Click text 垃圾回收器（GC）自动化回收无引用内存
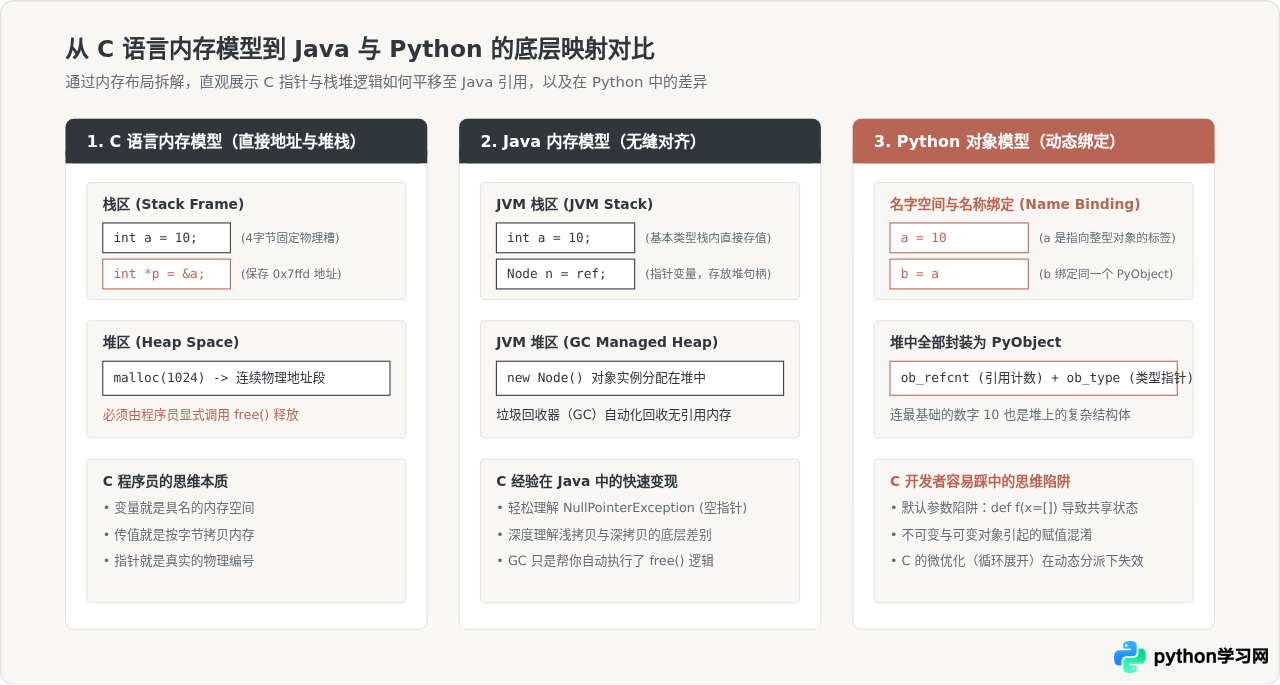 (x=614, y=414)
